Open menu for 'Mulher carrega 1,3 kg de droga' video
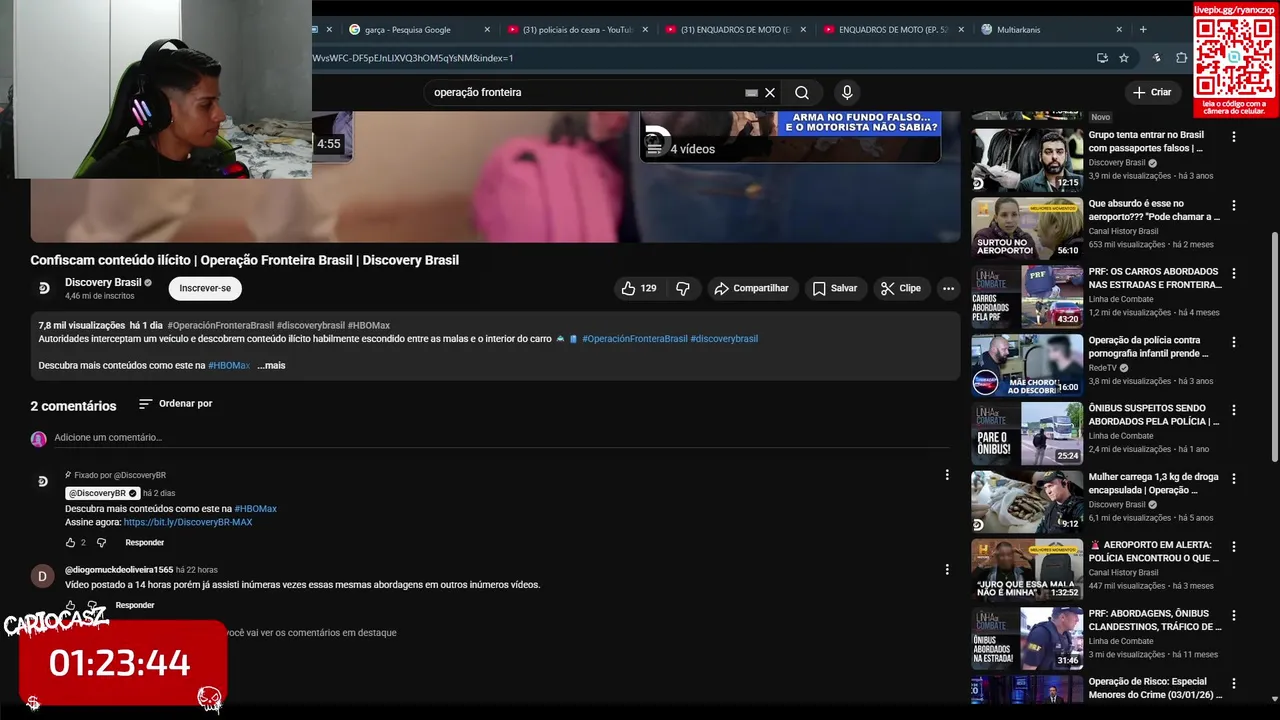Image resolution: width=1280 pixels, height=720 pixels. point(1233,478)
